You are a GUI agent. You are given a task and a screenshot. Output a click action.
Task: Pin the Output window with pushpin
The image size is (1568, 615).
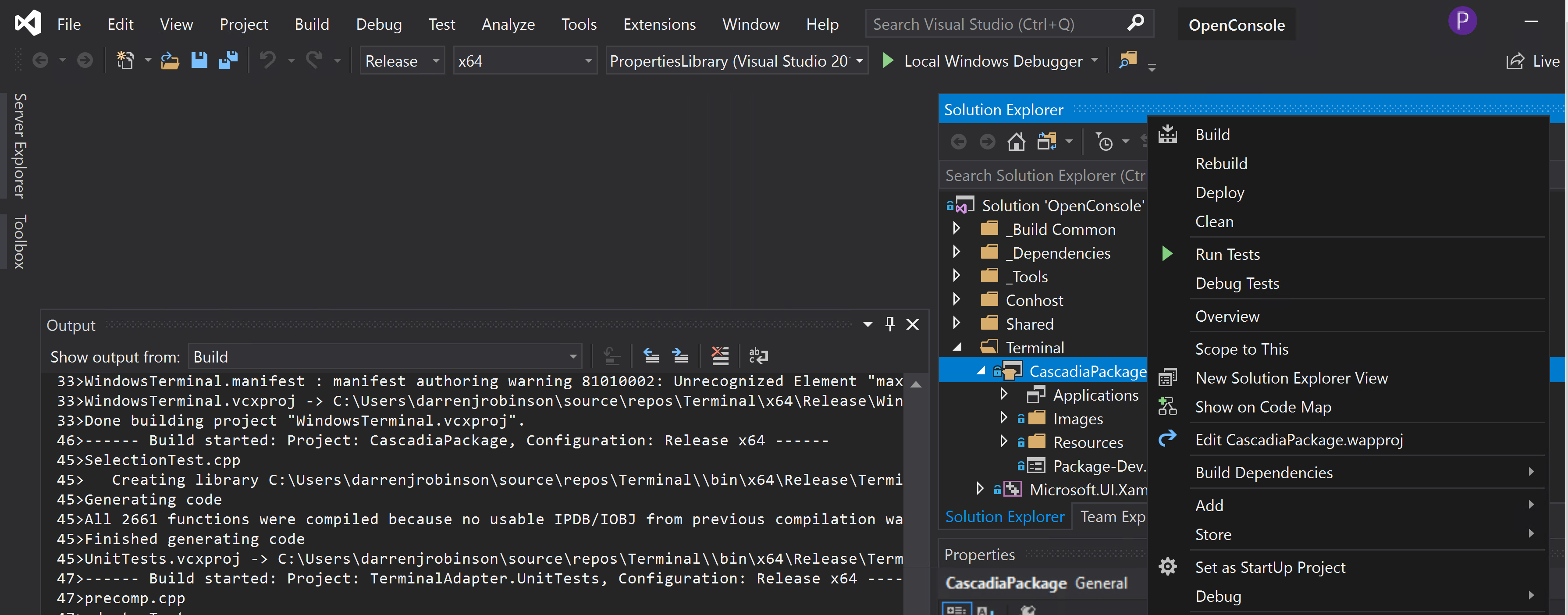click(x=890, y=324)
